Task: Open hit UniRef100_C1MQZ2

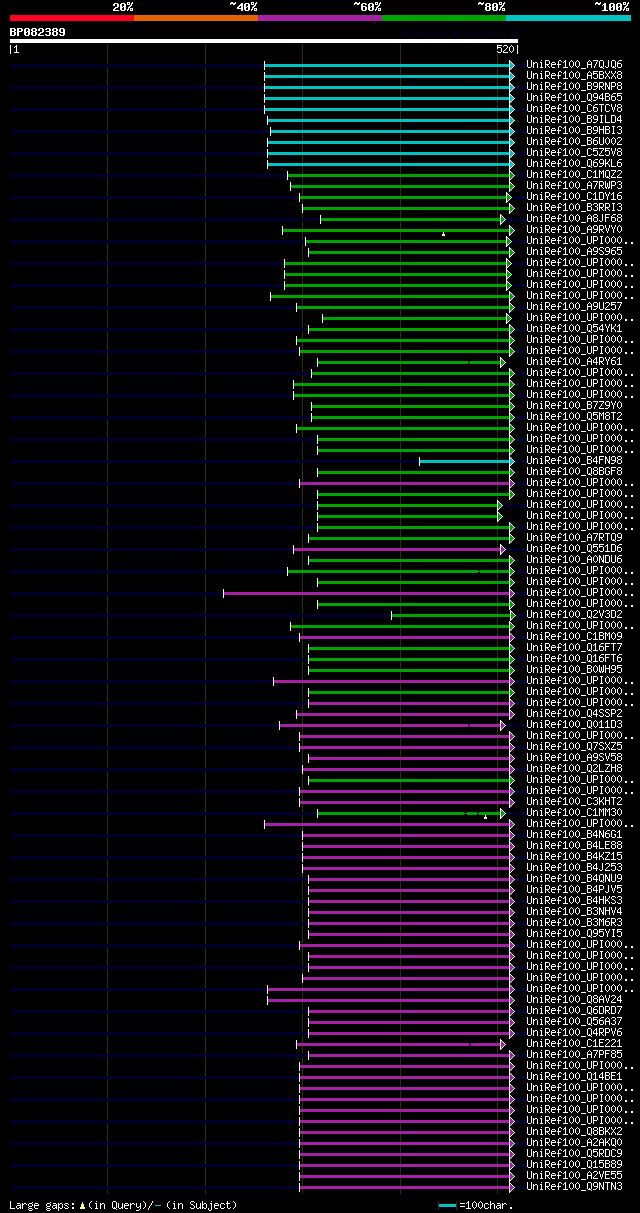Action: click(x=574, y=174)
